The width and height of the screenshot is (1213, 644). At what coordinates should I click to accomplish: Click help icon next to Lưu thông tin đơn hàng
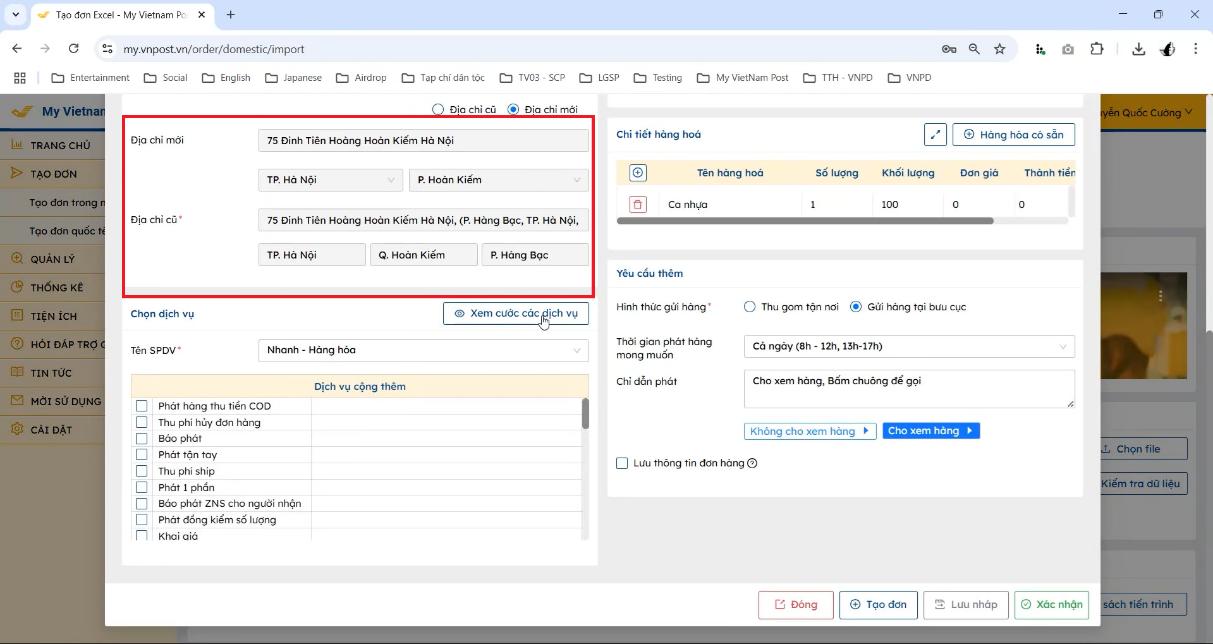(752, 463)
